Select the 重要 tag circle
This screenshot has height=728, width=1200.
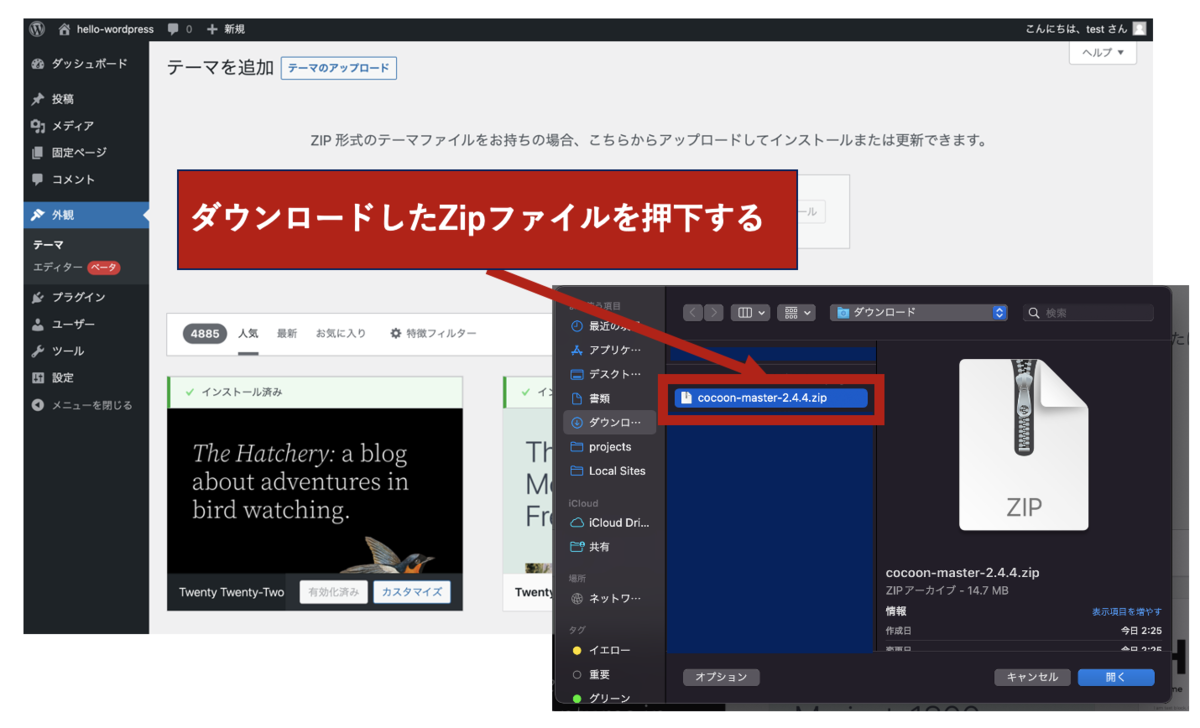point(576,675)
